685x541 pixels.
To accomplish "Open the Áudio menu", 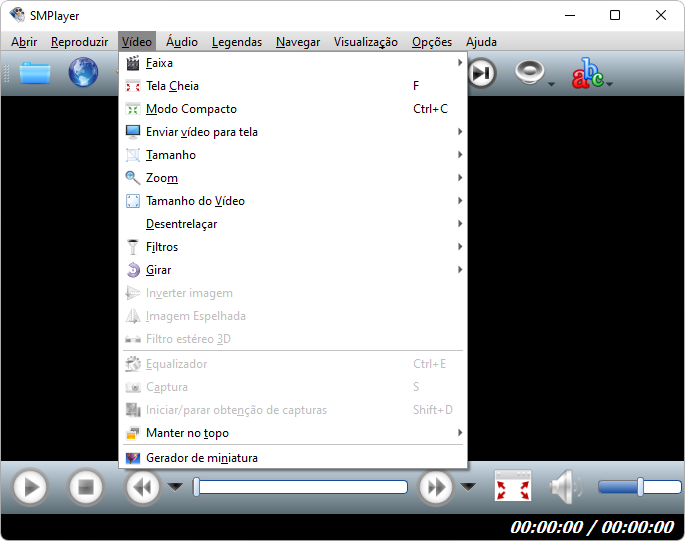I will click(182, 42).
